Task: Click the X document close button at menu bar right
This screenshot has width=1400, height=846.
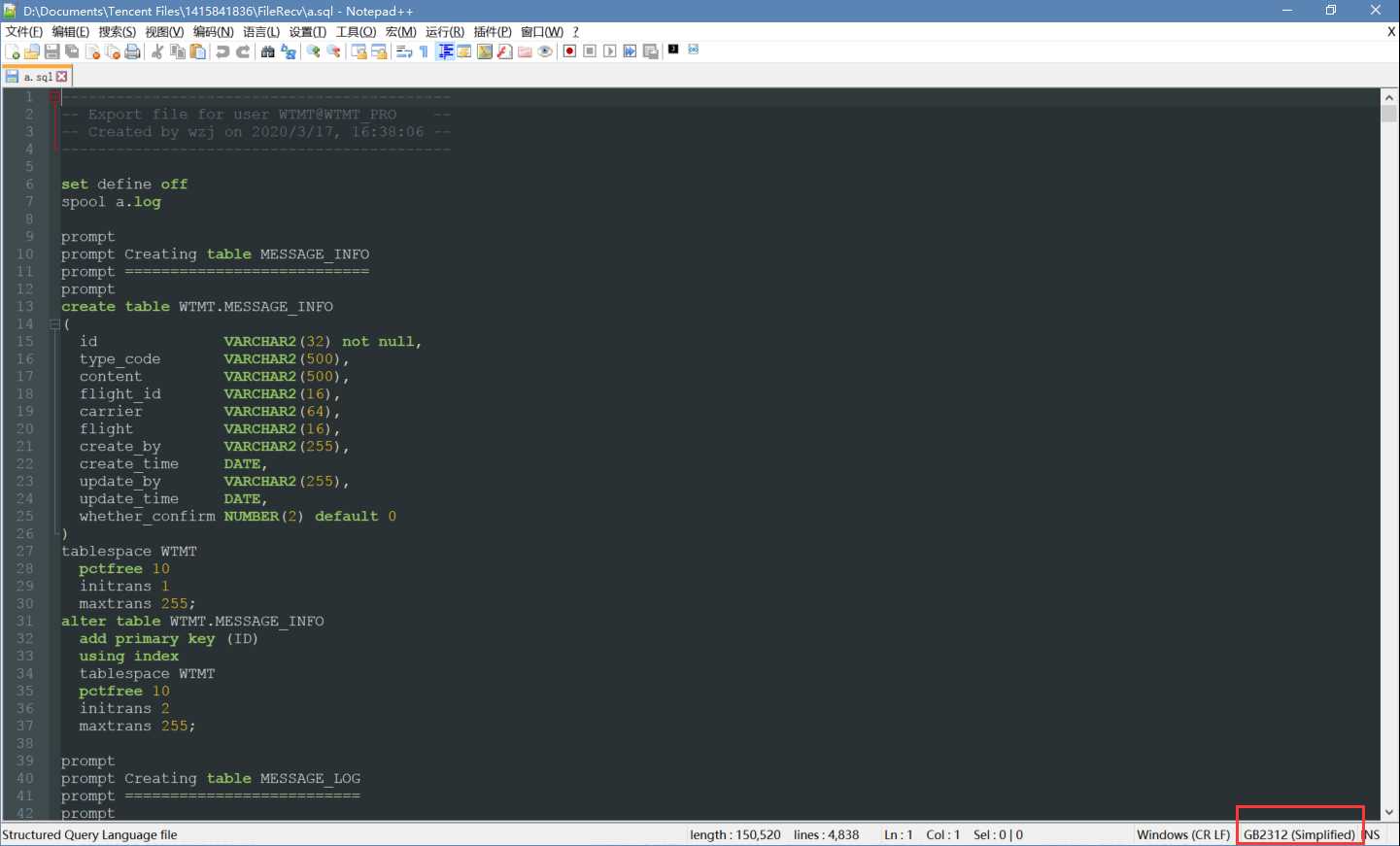Action: 1391,32
